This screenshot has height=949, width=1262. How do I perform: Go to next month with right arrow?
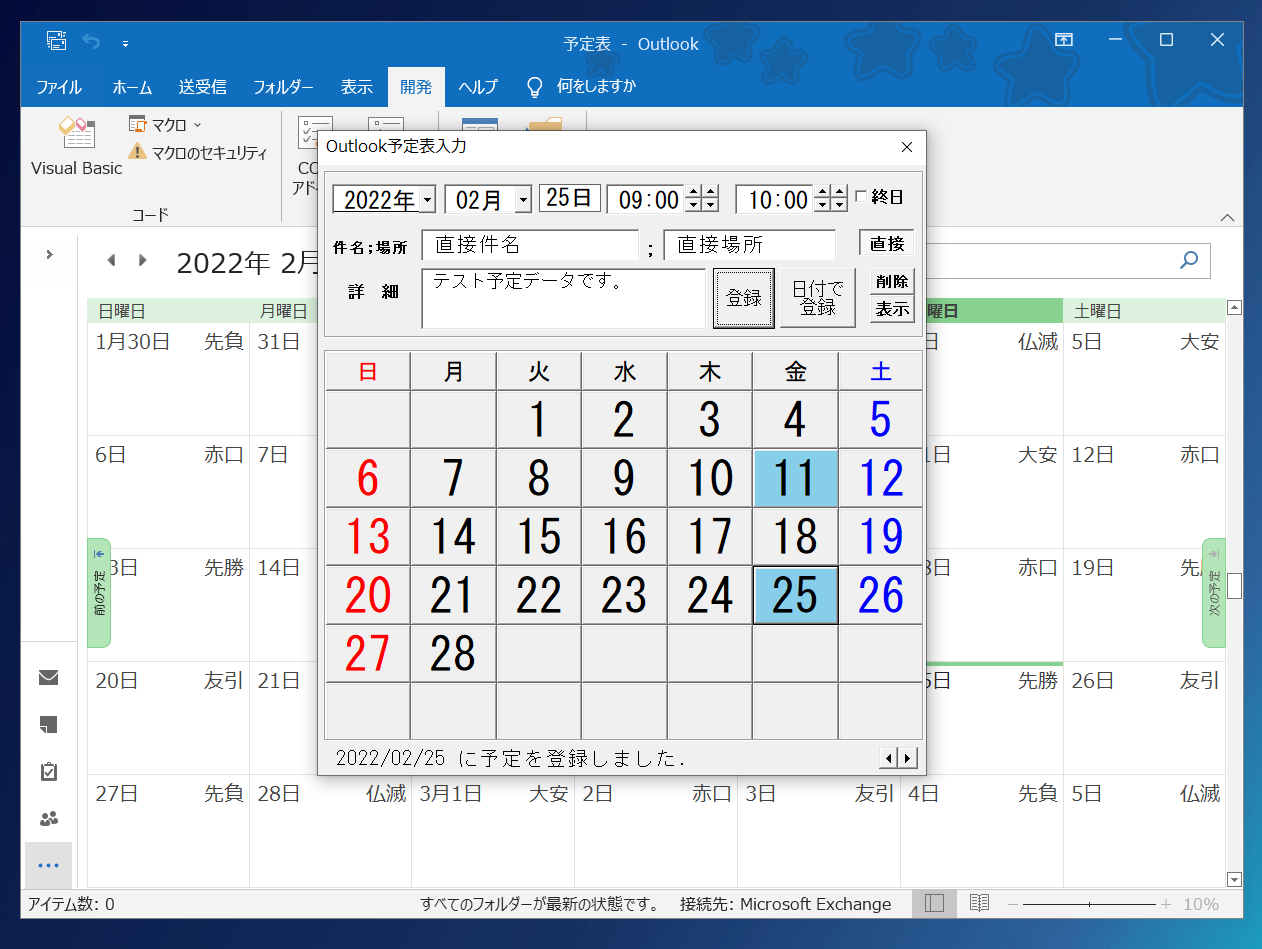pyautogui.click(x=143, y=260)
